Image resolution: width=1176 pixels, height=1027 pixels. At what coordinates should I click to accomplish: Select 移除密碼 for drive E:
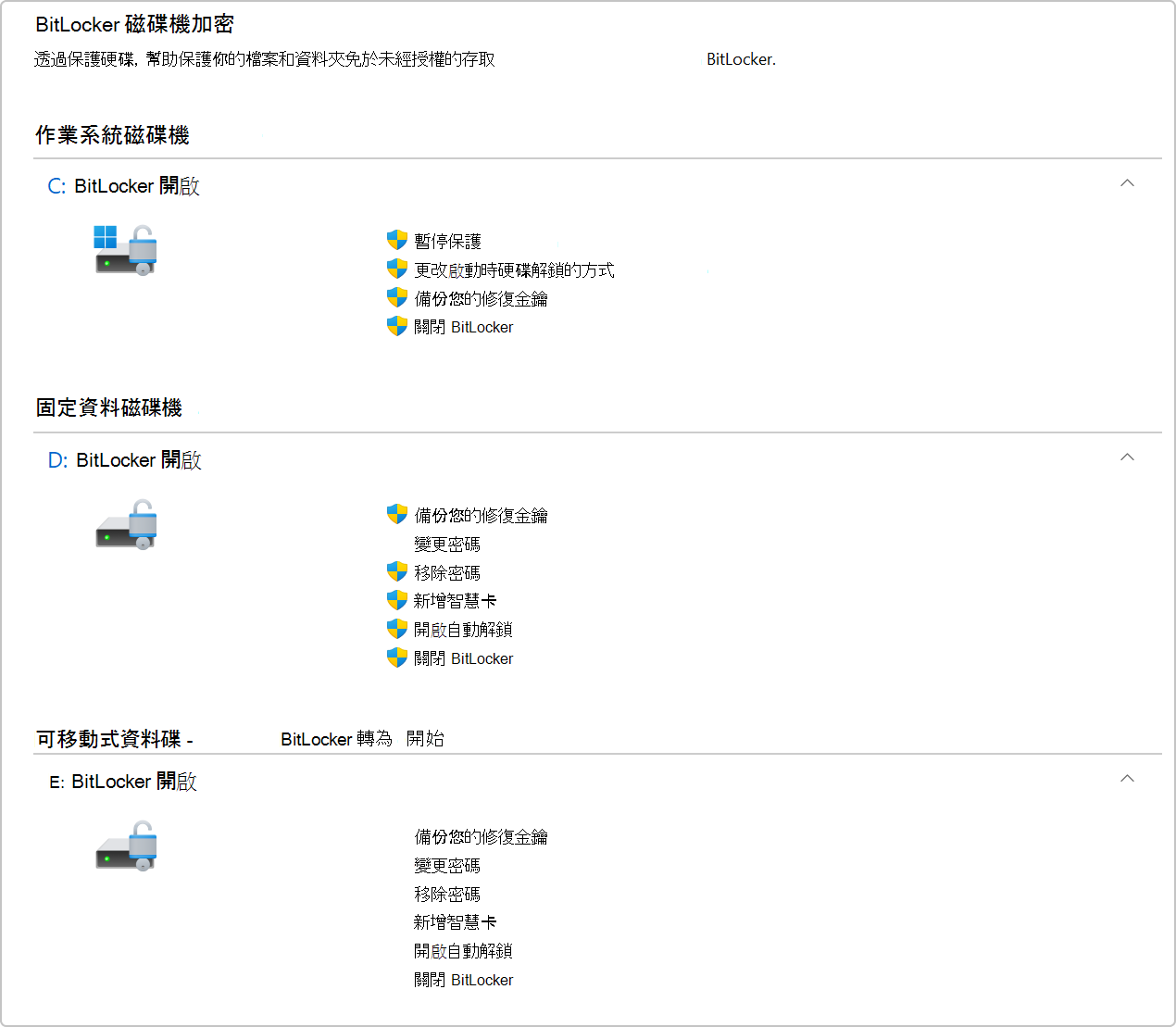click(x=447, y=895)
